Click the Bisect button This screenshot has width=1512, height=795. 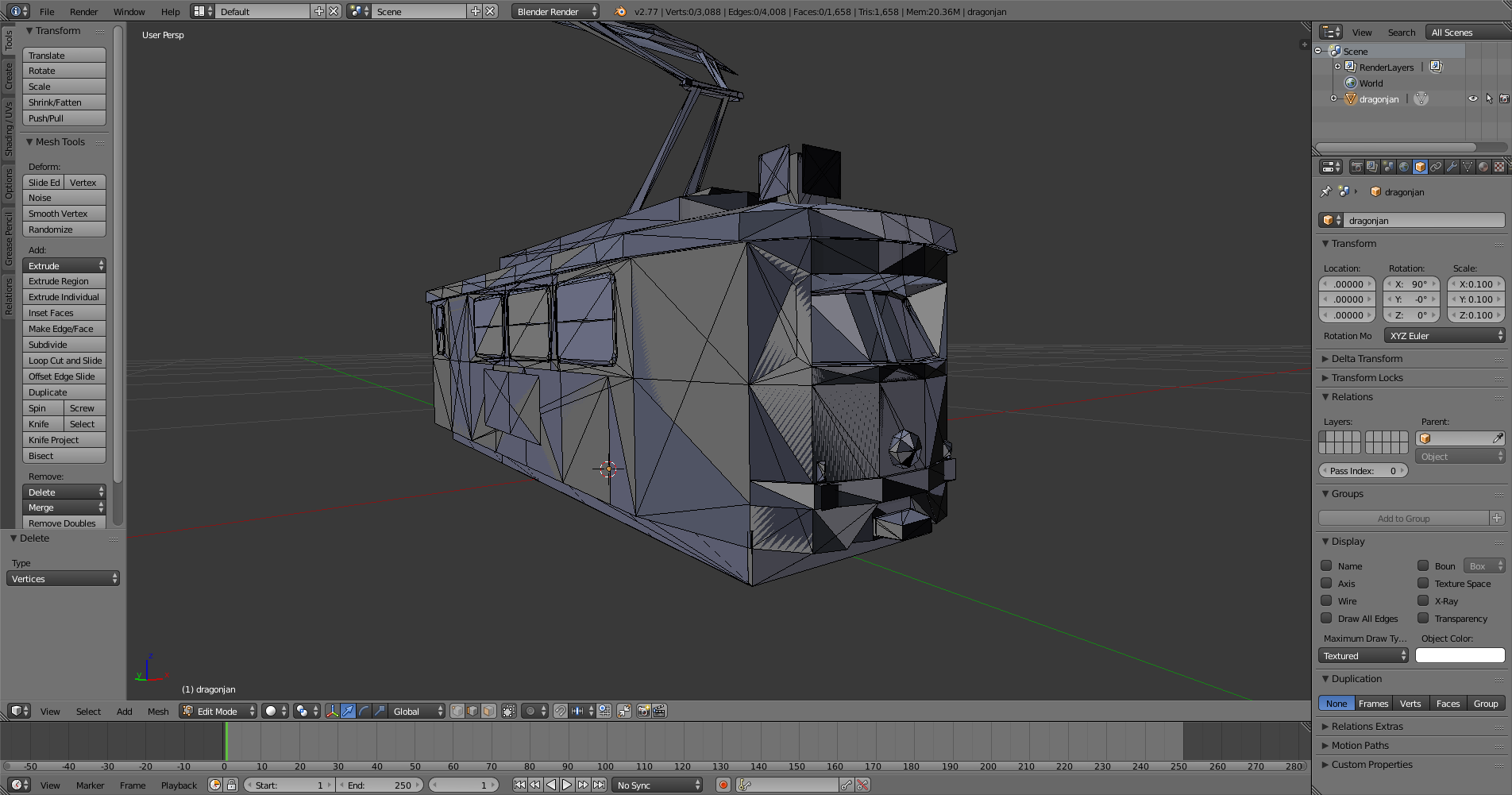click(x=64, y=455)
